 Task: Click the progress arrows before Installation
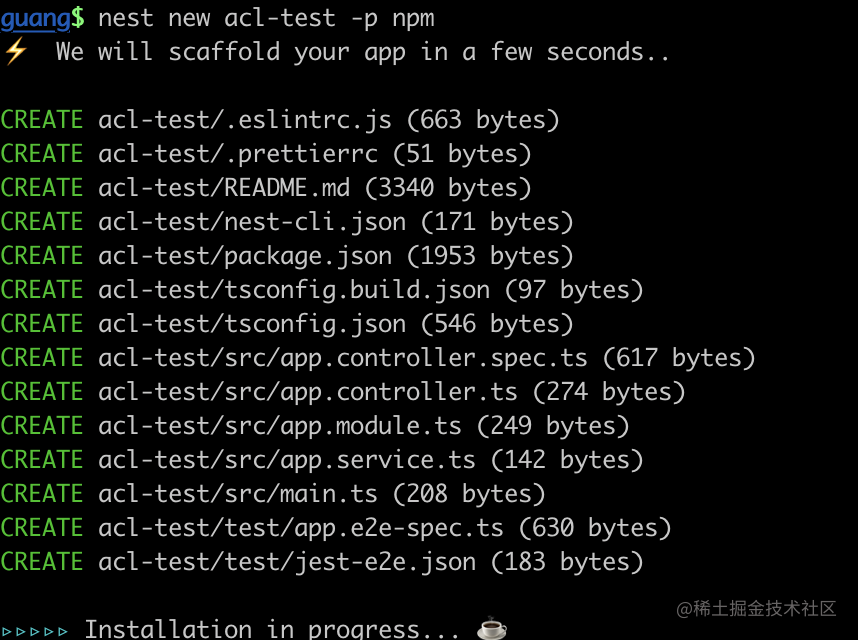(x=35, y=630)
